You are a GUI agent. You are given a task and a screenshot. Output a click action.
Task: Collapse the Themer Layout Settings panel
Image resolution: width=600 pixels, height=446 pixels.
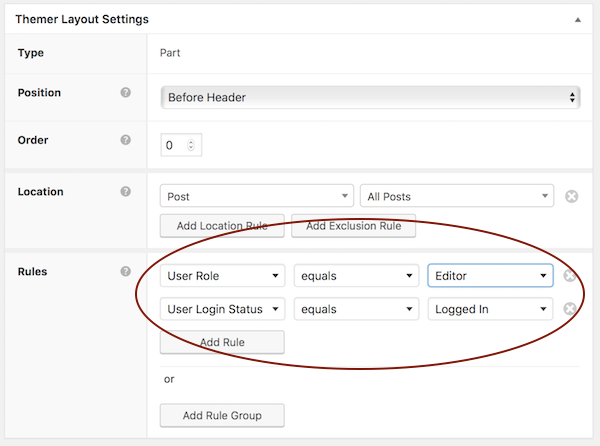(577, 18)
